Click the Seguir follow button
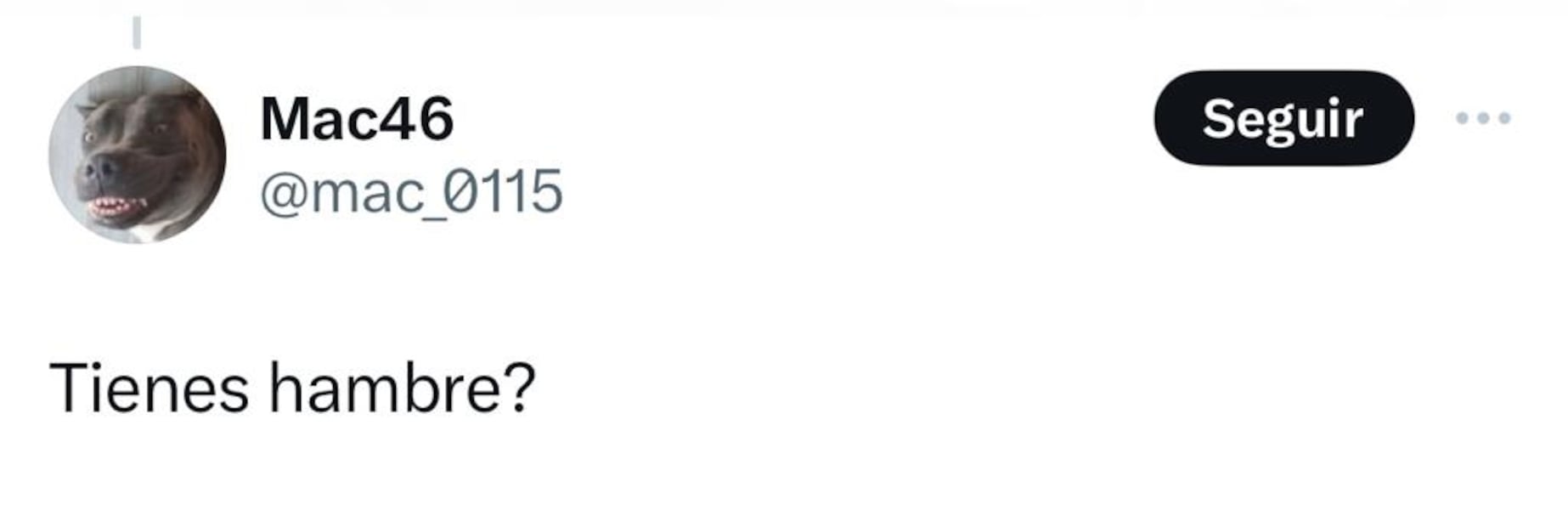 (x=1283, y=118)
